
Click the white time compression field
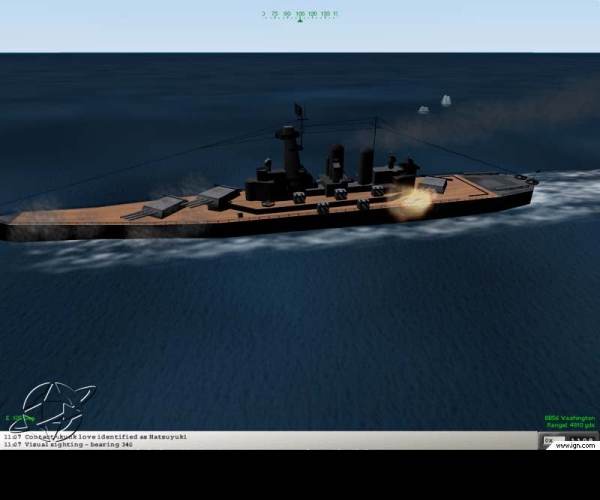555,440
